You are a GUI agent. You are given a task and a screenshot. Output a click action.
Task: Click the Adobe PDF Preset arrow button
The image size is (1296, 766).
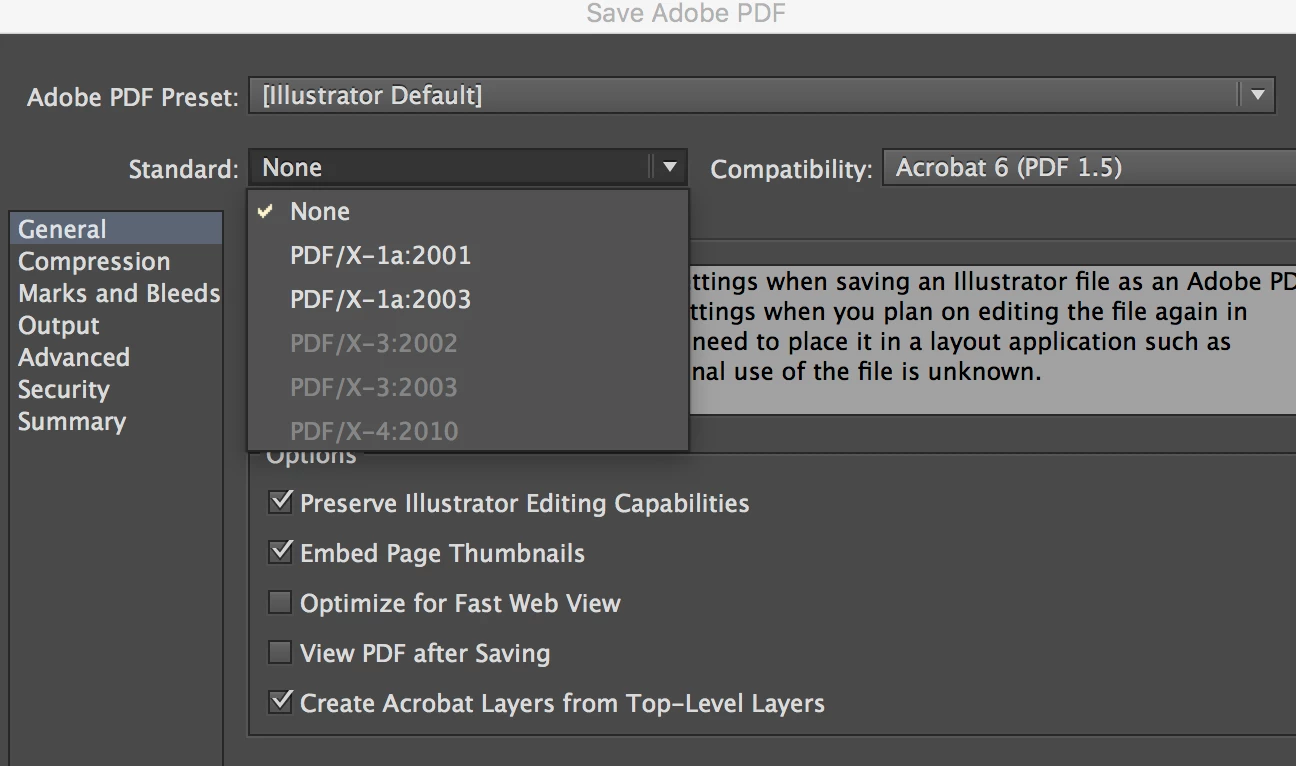click(x=1257, y=96)
